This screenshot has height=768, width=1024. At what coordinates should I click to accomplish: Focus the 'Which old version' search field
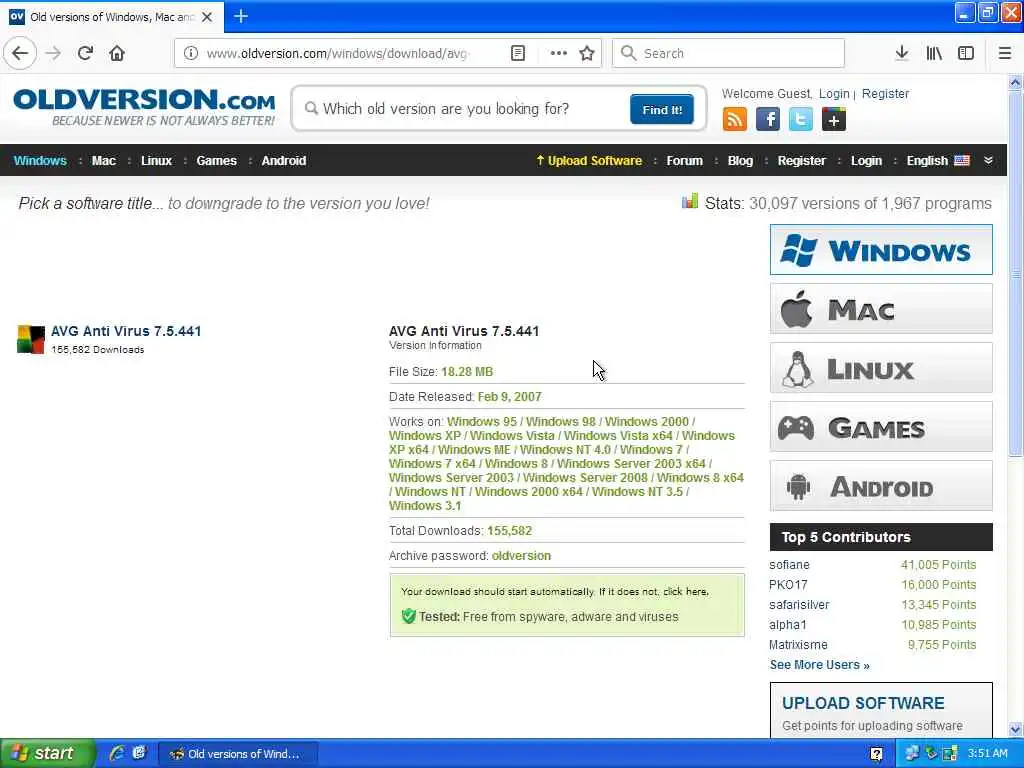pyautogui.click(x=464, y=109)
